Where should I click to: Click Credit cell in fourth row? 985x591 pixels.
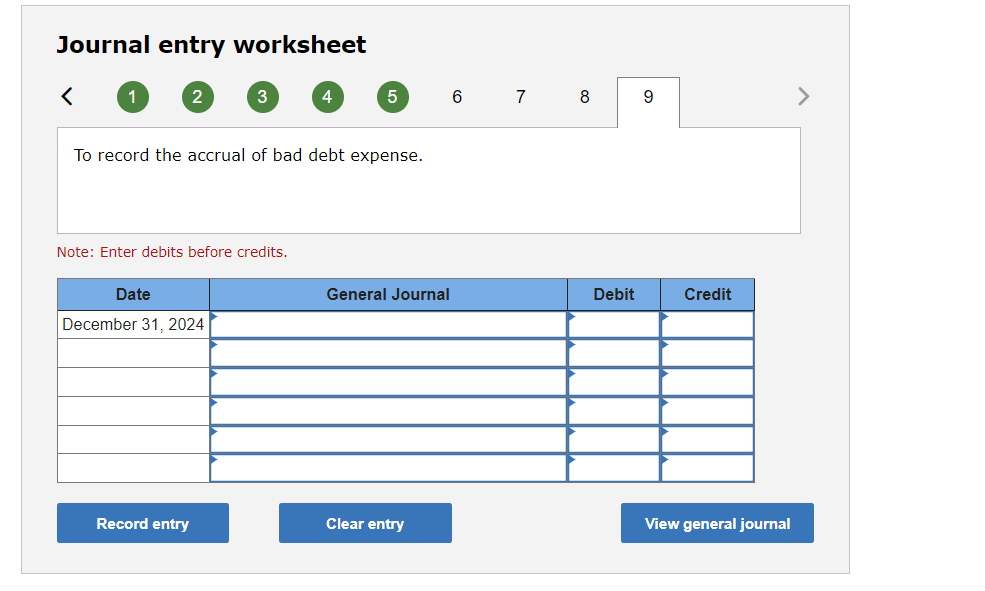(707, 411)
